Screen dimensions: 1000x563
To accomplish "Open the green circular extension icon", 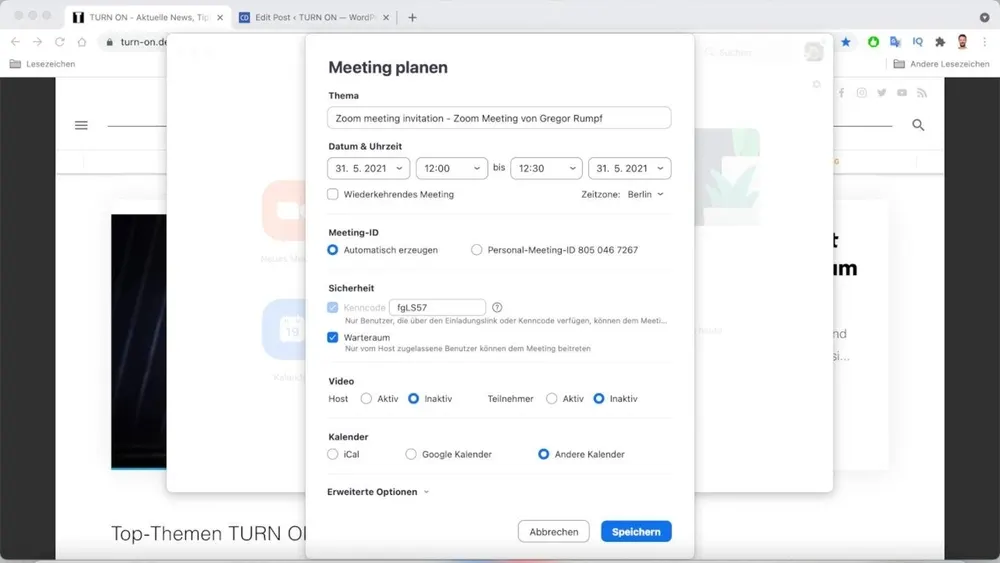I will (873, 42).
